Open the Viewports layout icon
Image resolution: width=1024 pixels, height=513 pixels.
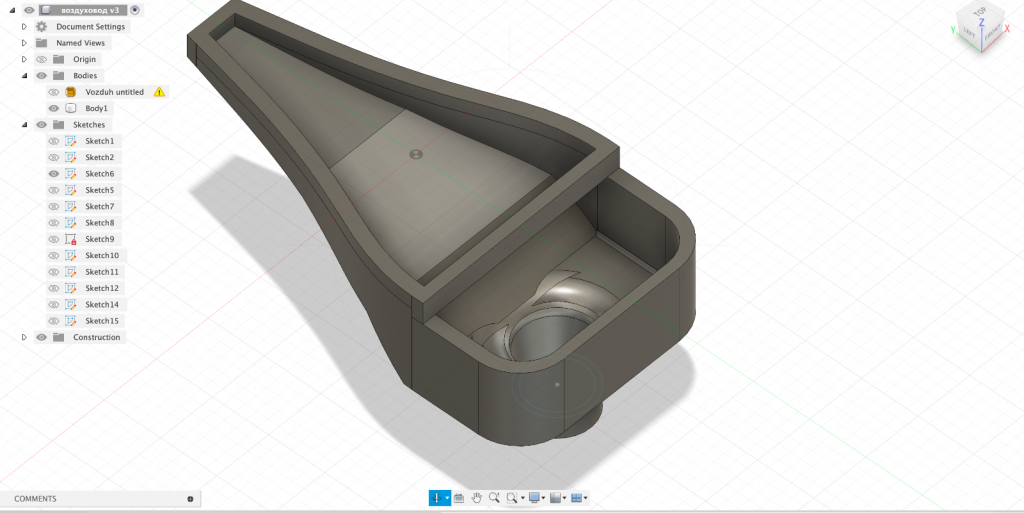click(577, 497)
